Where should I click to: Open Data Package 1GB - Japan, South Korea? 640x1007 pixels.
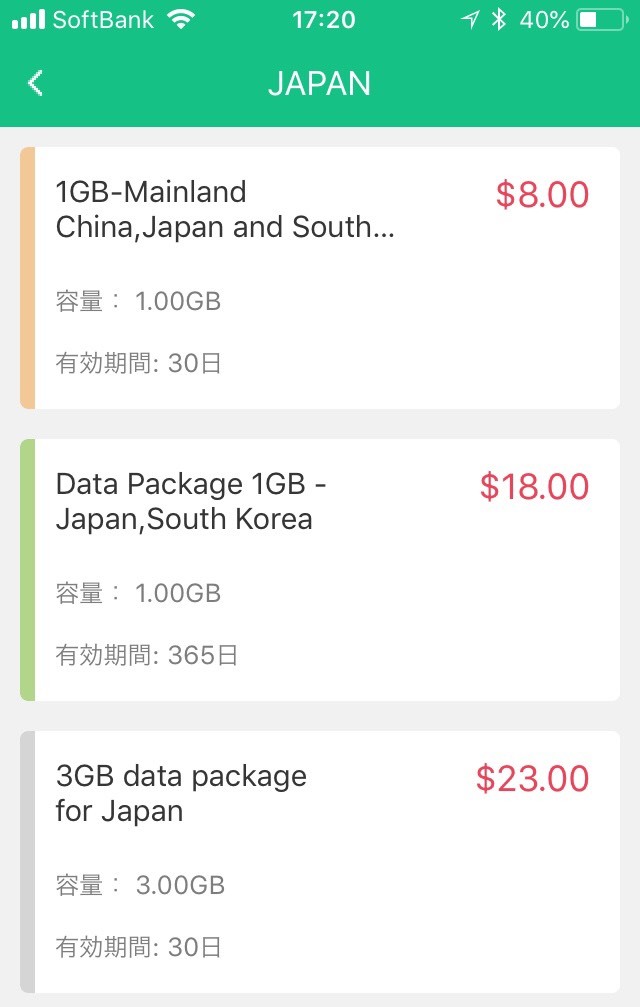click(191, 502)
